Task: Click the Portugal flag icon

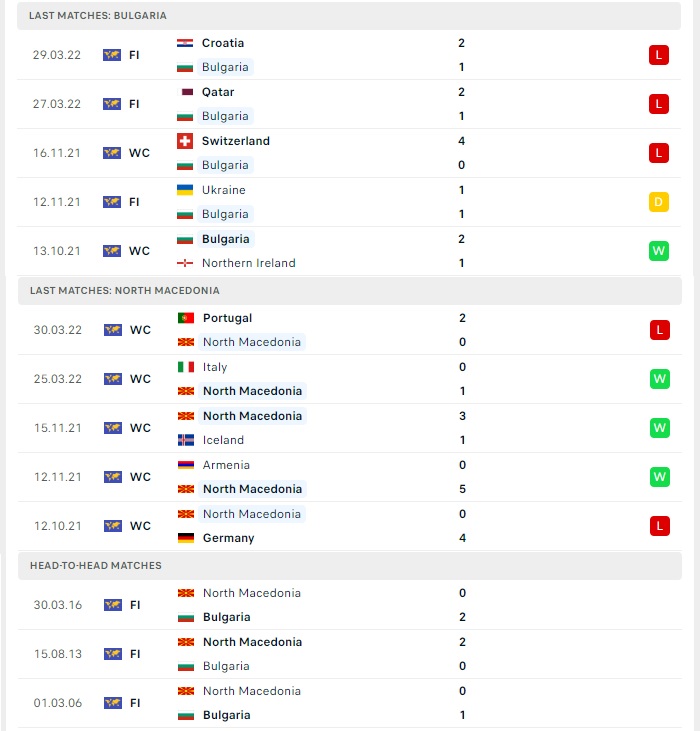Action: (x=186, y=318)
